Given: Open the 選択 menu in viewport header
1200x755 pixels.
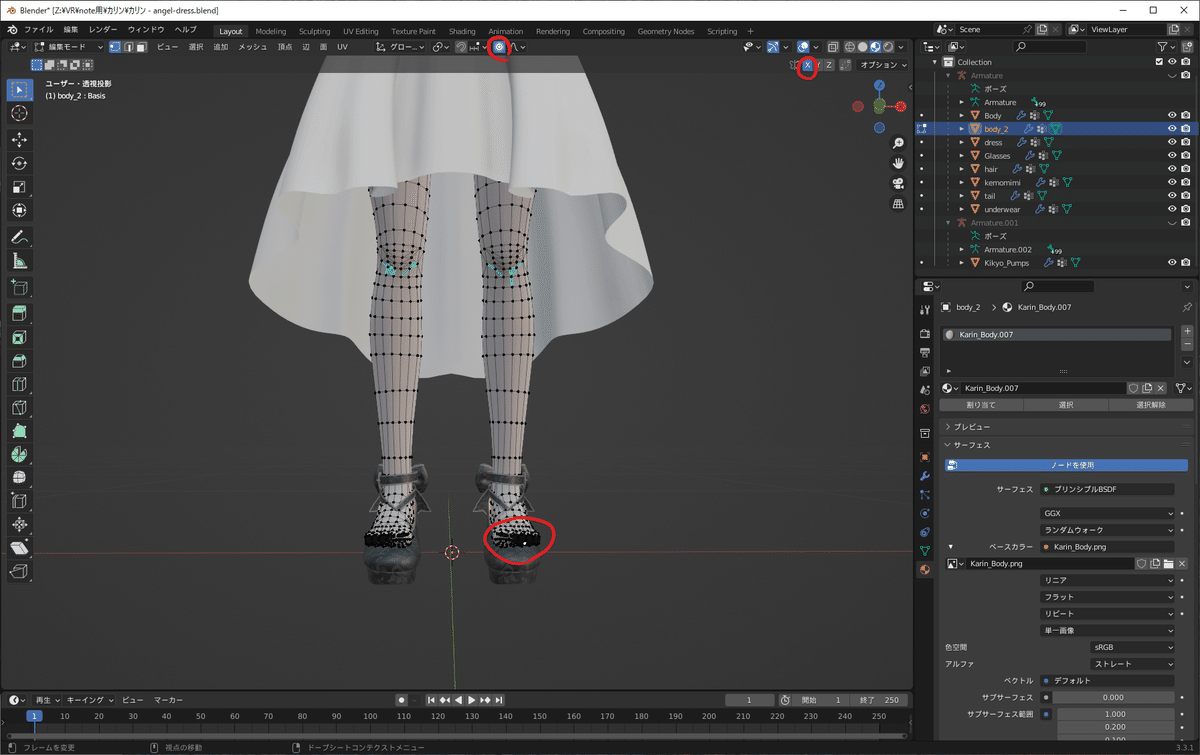Looking at the screenshot, I should [x=196, y=47].
